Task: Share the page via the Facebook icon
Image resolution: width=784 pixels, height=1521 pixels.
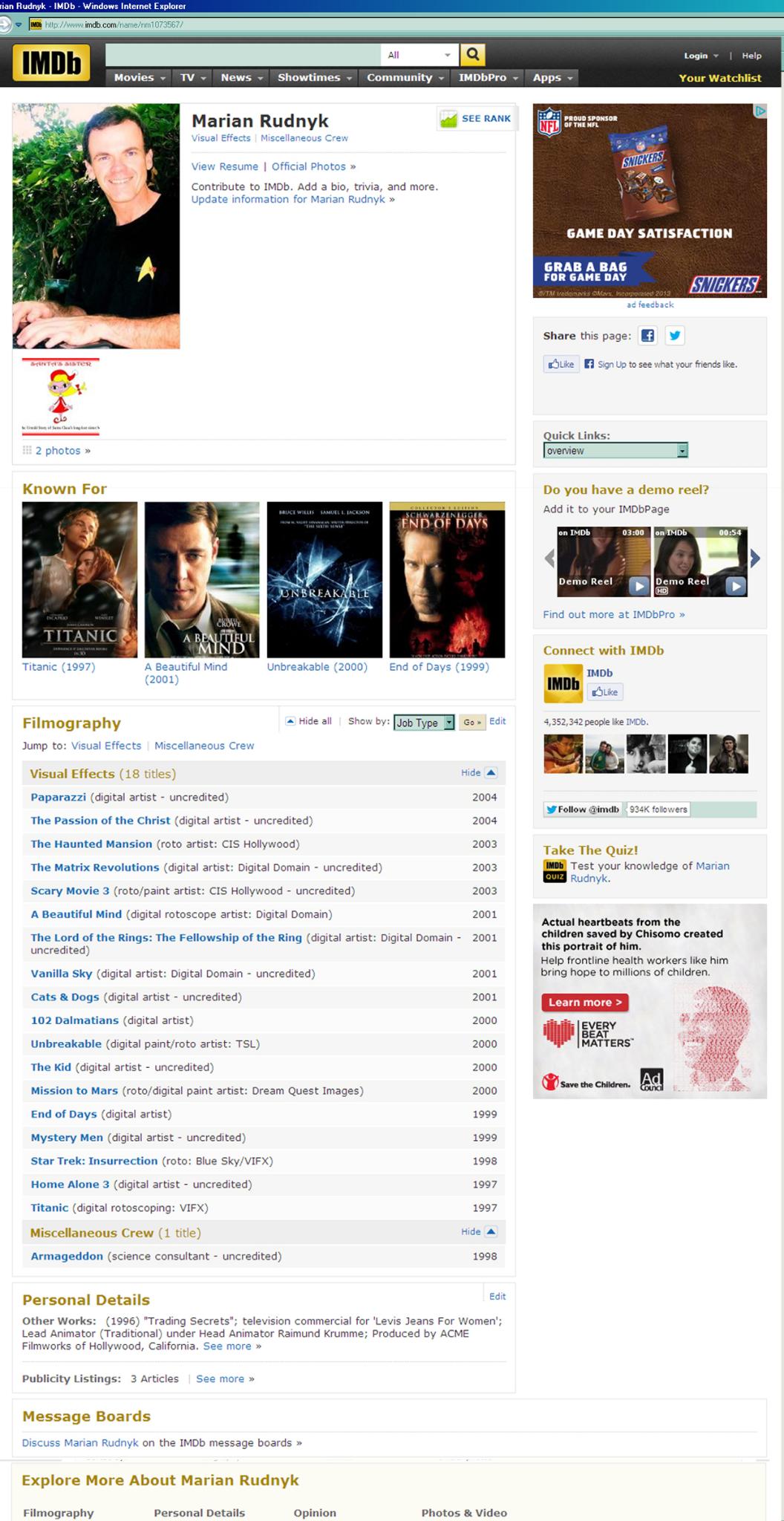Action: [x=648, y=336]
